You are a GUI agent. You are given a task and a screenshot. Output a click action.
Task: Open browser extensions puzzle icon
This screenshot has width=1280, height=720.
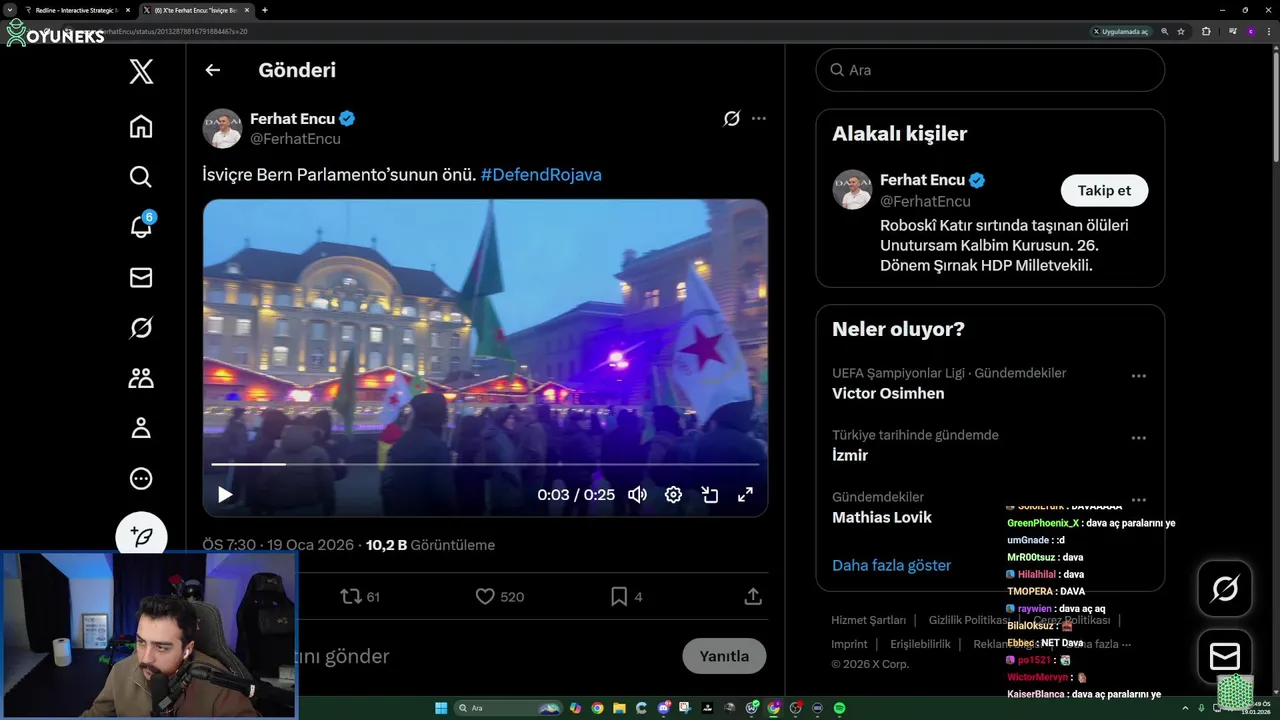tap(1206, 32)
